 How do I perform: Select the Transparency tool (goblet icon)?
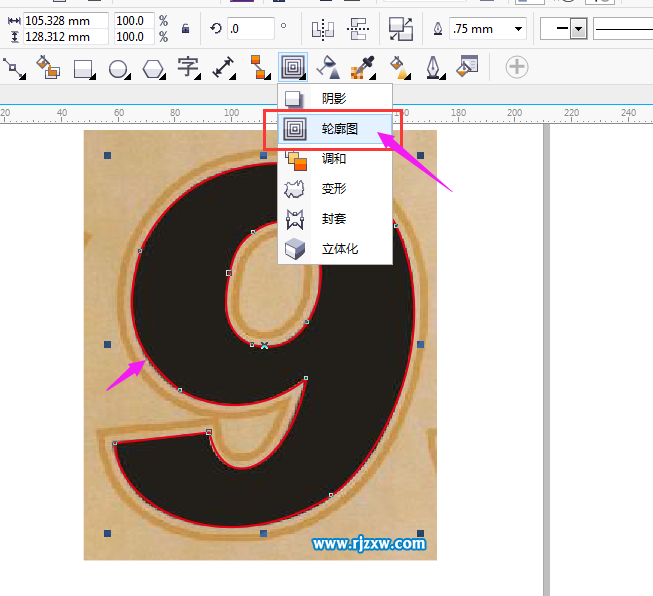pyautogui.click(x=328, y=67)
